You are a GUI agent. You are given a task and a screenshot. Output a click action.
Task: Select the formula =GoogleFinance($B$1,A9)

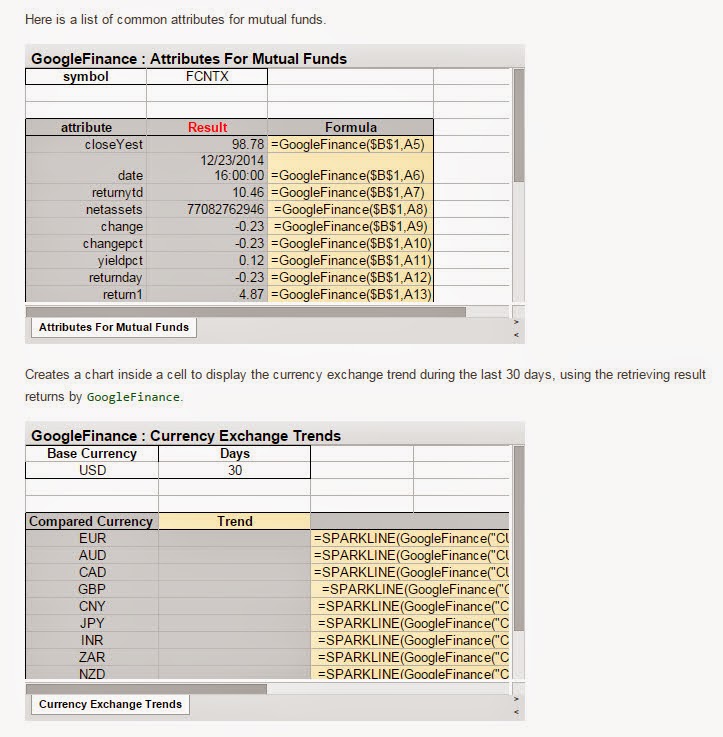(x=351, y=226)
